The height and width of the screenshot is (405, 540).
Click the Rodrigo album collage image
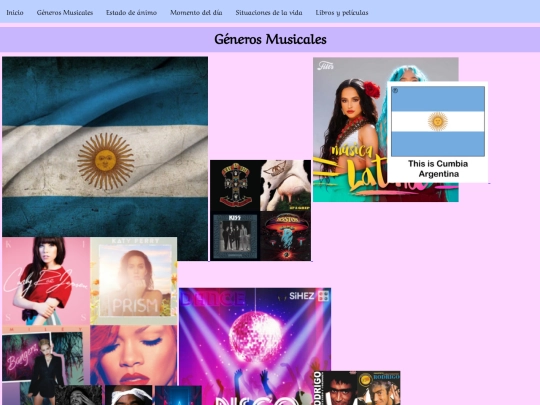click(357, 388)
